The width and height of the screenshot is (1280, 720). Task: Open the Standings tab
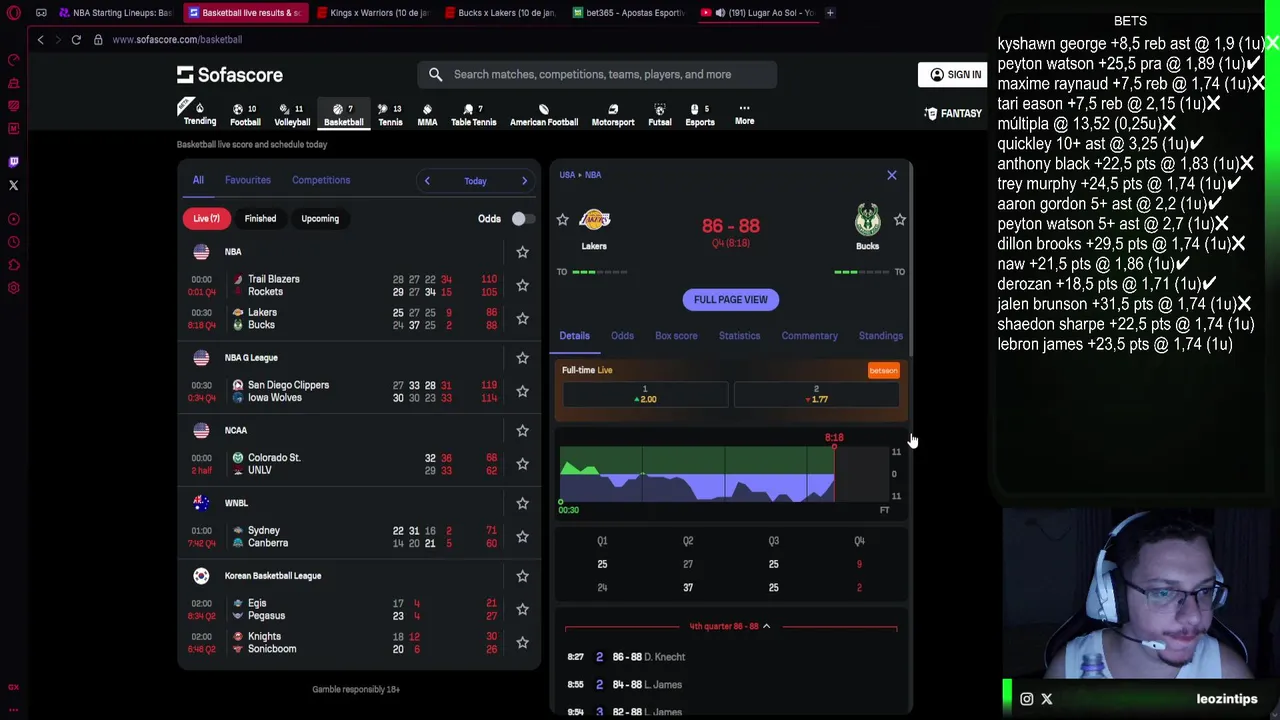click(x=881, y=336)
